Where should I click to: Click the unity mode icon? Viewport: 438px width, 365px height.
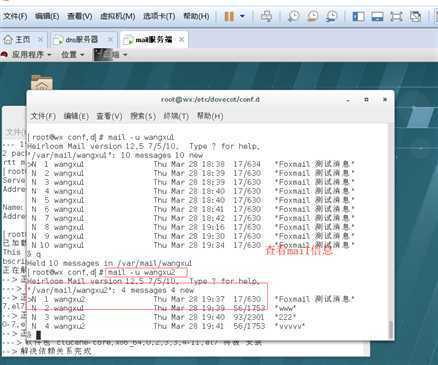pos(416,16)
